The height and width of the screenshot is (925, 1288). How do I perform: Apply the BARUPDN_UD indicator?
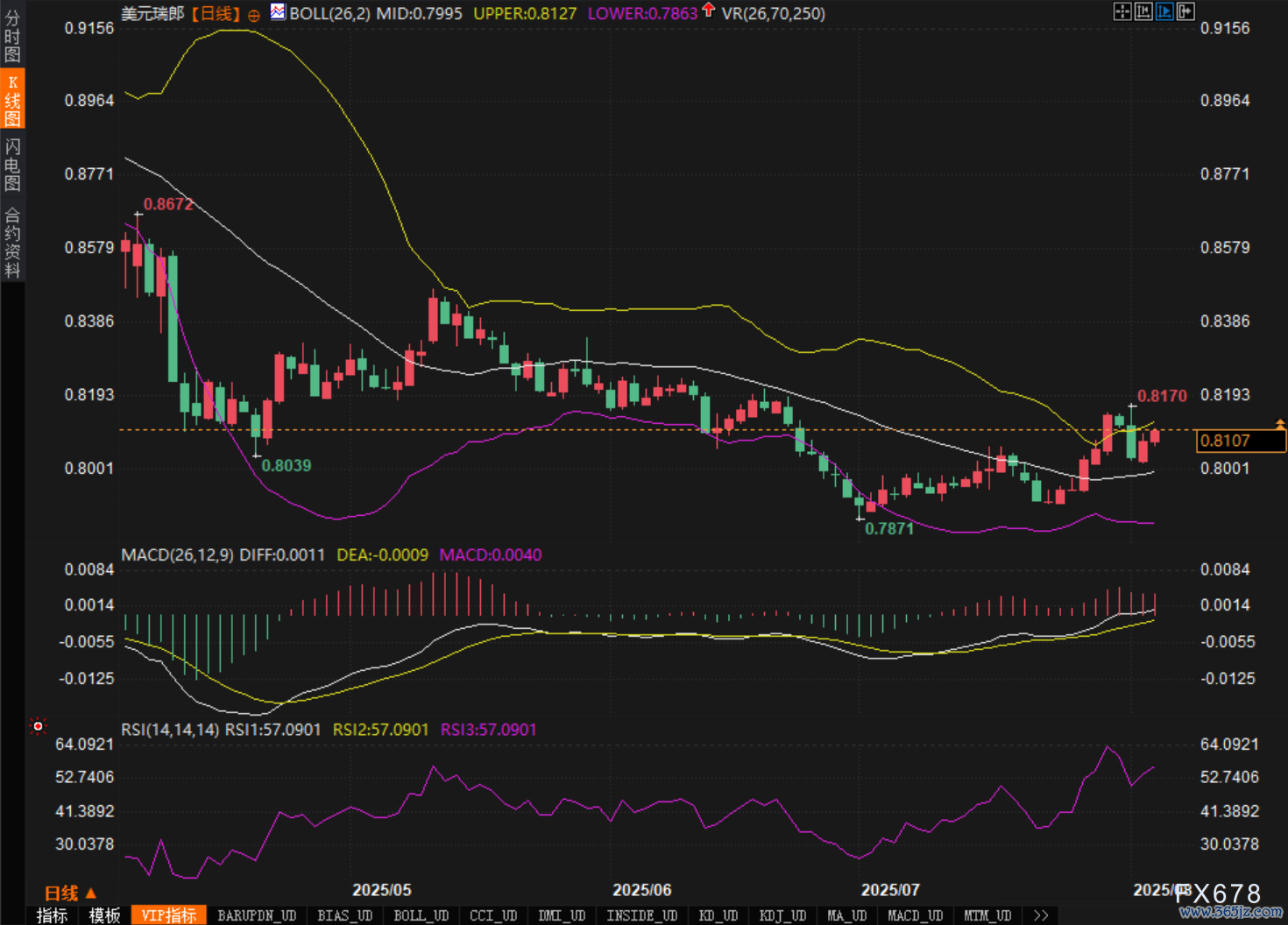[257, 915]
